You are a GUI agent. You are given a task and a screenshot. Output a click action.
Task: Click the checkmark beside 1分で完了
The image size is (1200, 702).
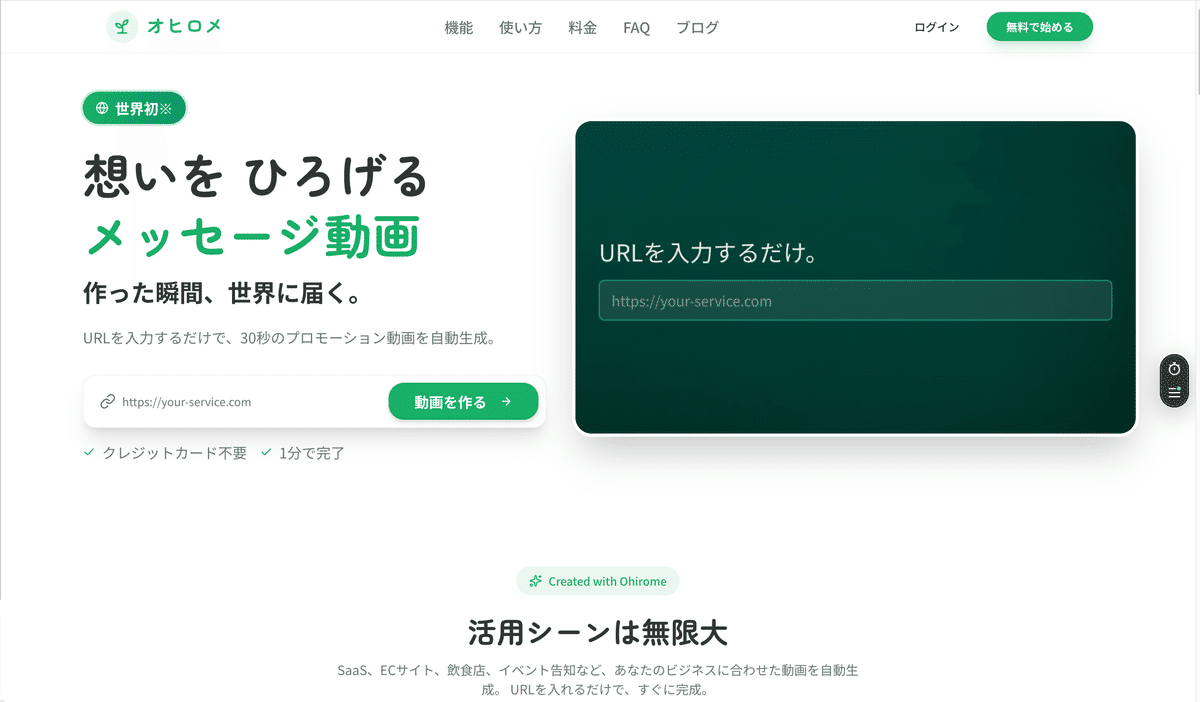[x=266, y=453]
